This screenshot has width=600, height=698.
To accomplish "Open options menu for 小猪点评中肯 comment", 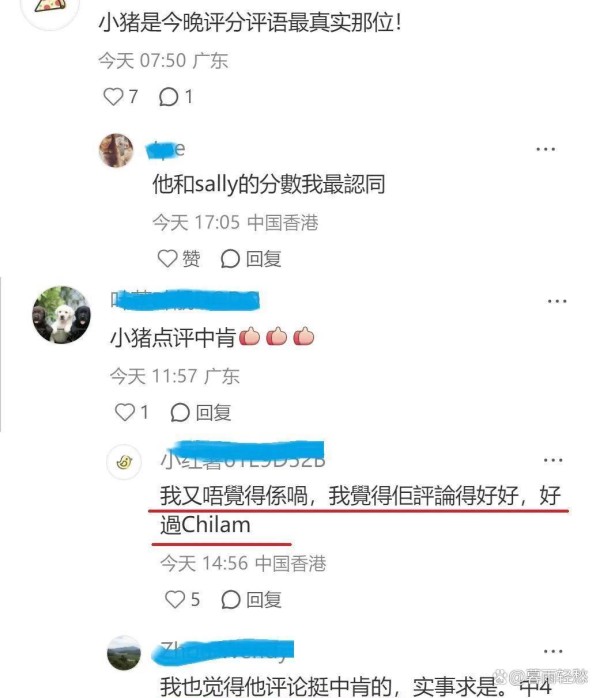I will pos(557,301).
